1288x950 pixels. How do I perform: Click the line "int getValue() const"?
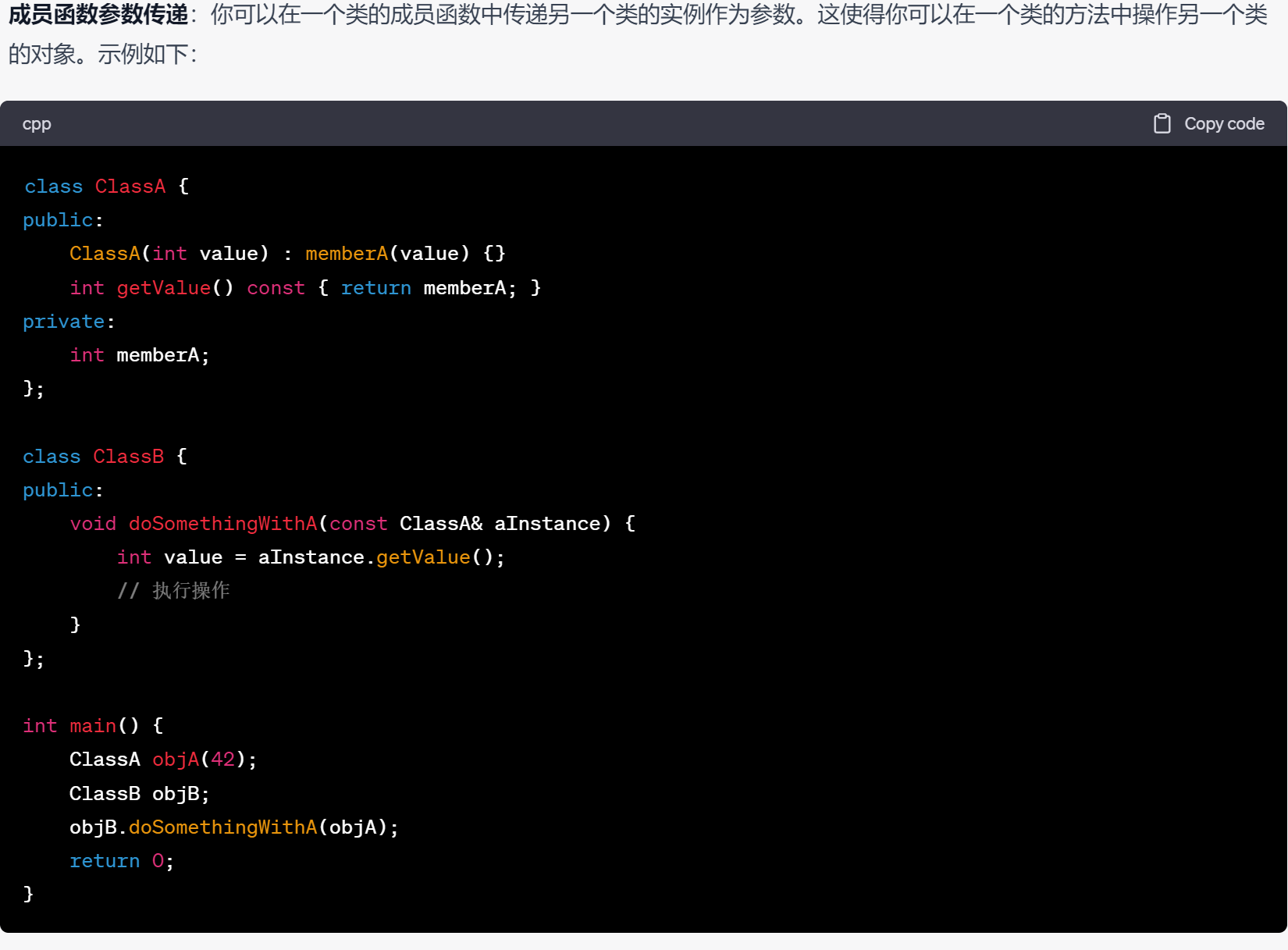[305, 288]
